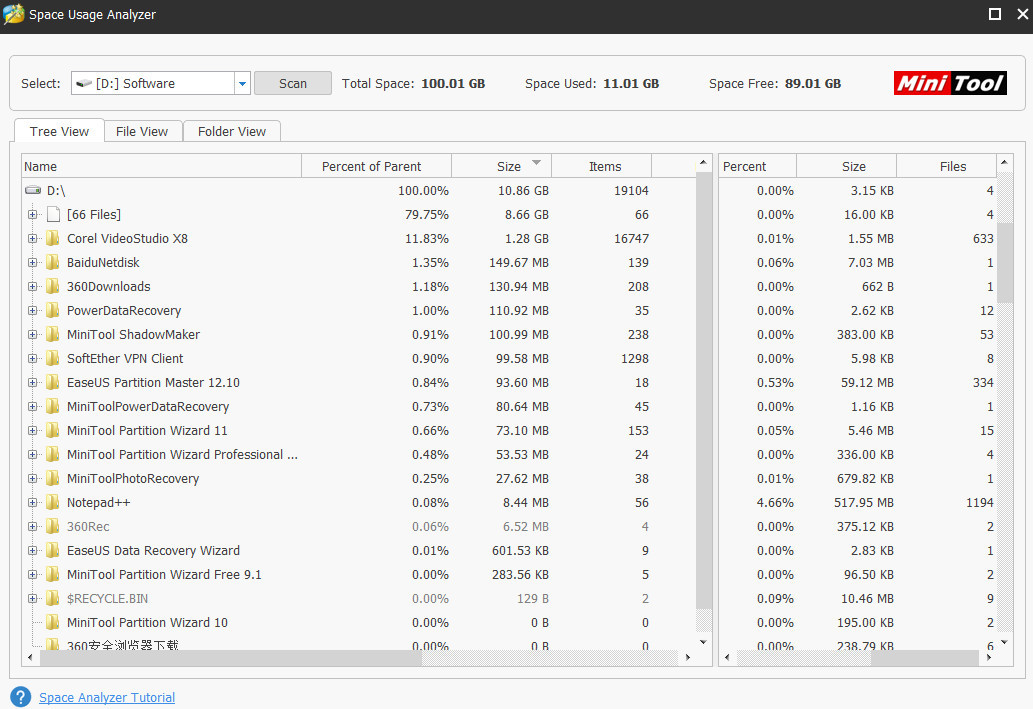Click the 59.12 MB size cell
1033x709 pixels.
pos(867,383)
